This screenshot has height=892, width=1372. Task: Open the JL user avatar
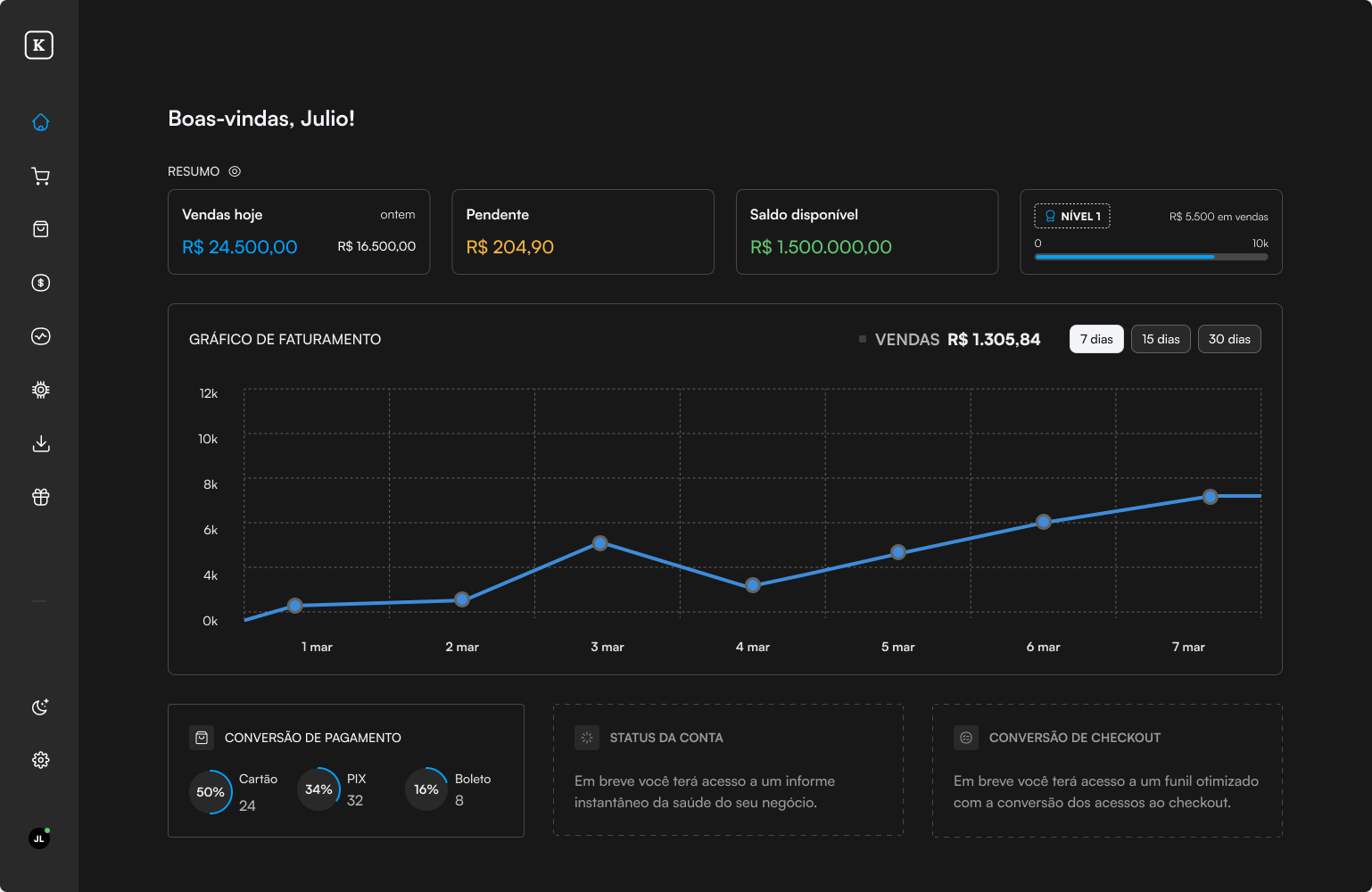pos(39,838)
